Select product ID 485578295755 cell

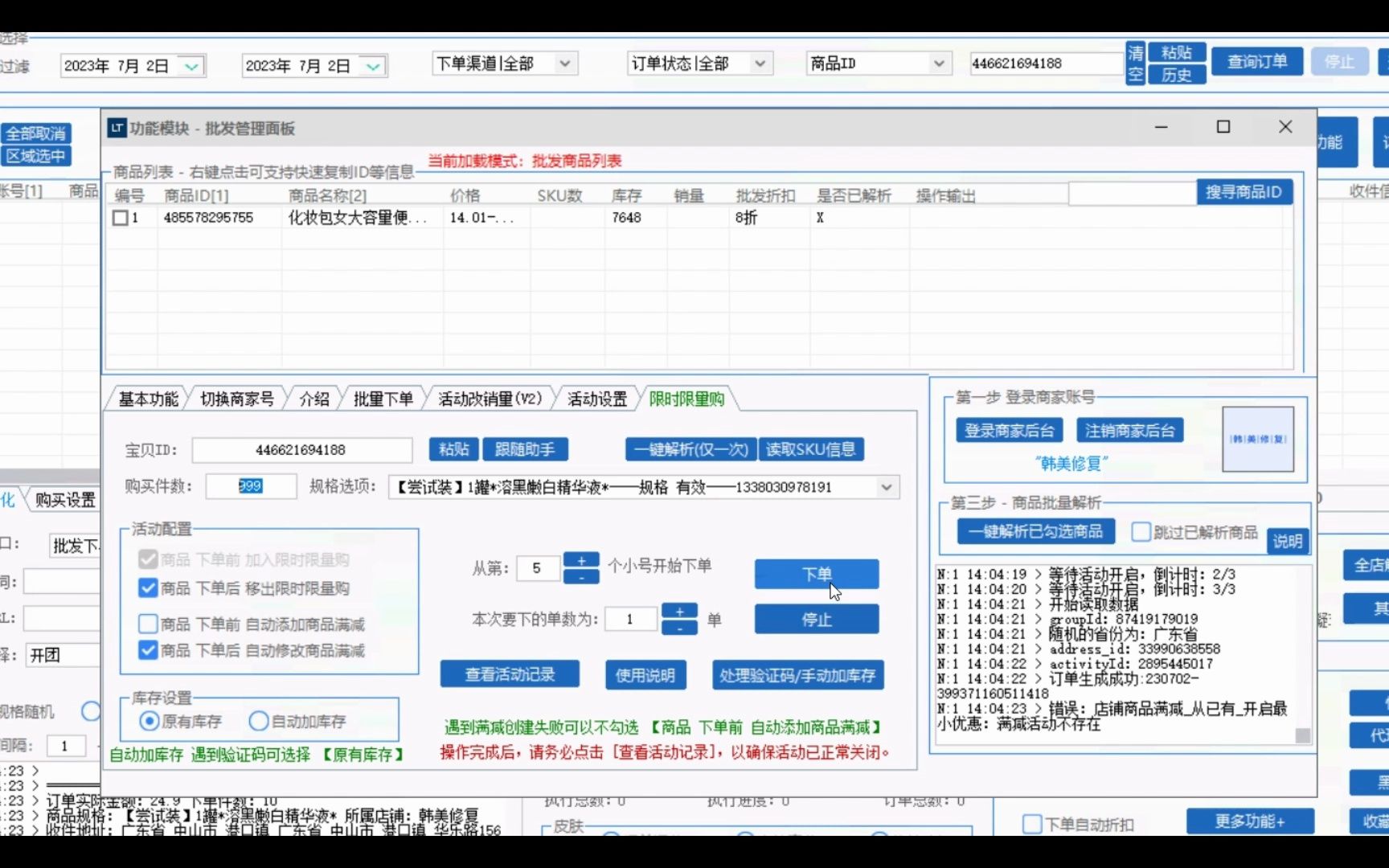click(208, 218)
